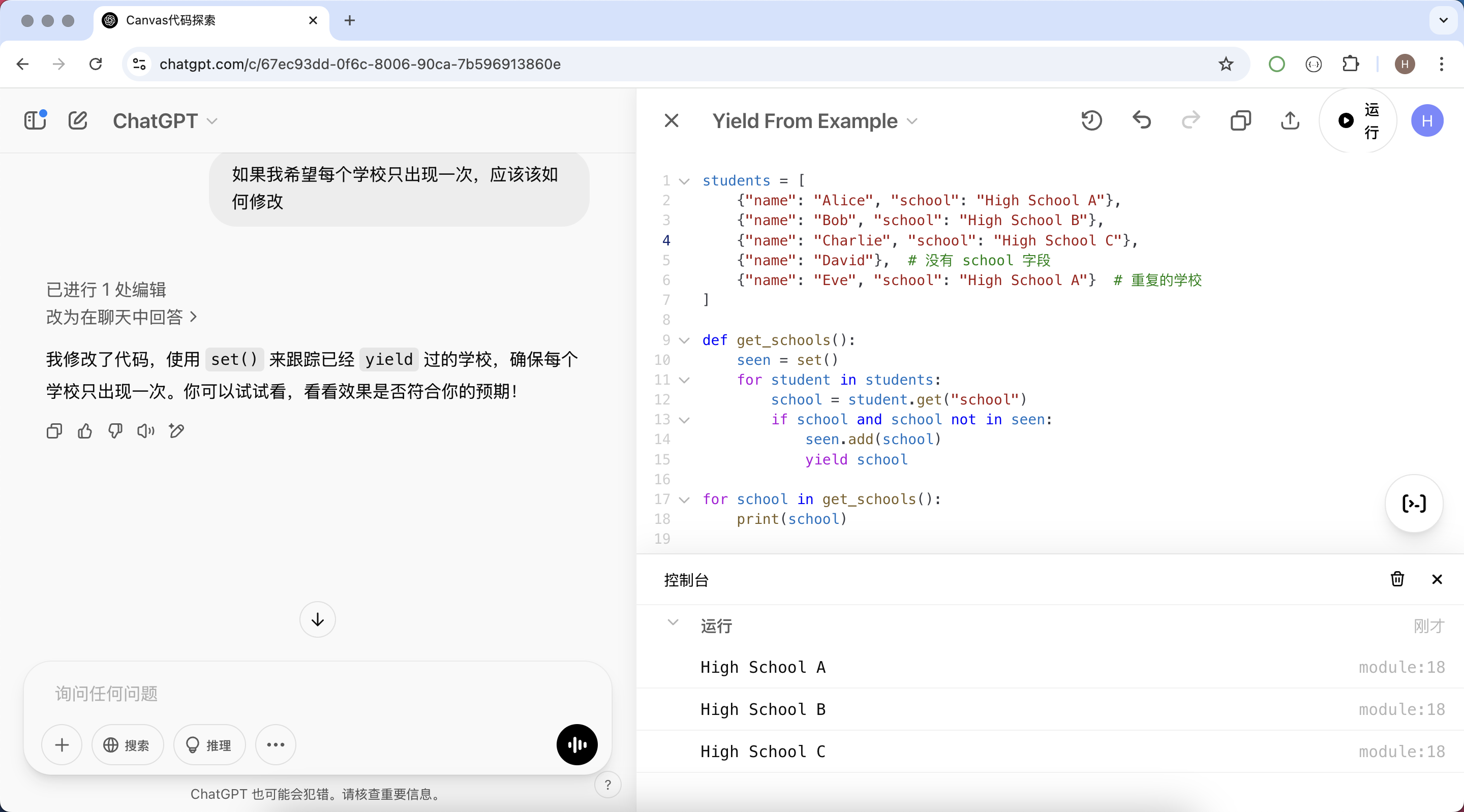Open the ChatGPT model dropdown
The image size is (1464, 812).
click(165, 121)
